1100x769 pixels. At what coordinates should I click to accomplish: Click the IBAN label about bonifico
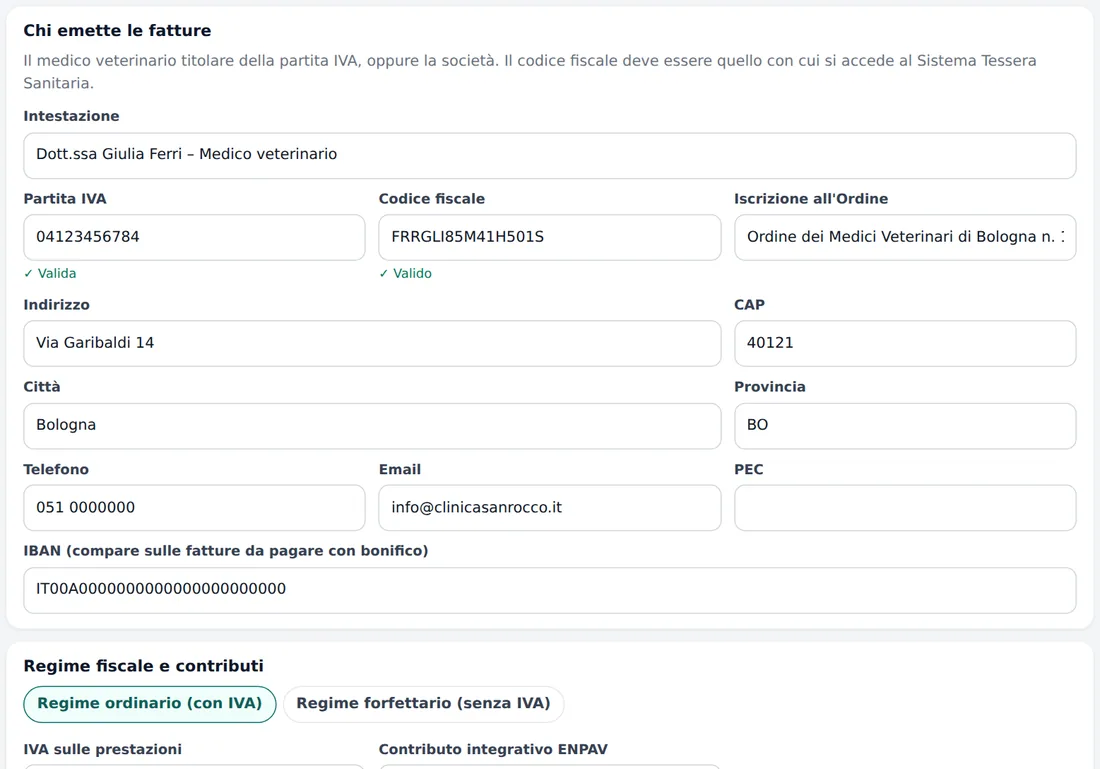[226, 551]
